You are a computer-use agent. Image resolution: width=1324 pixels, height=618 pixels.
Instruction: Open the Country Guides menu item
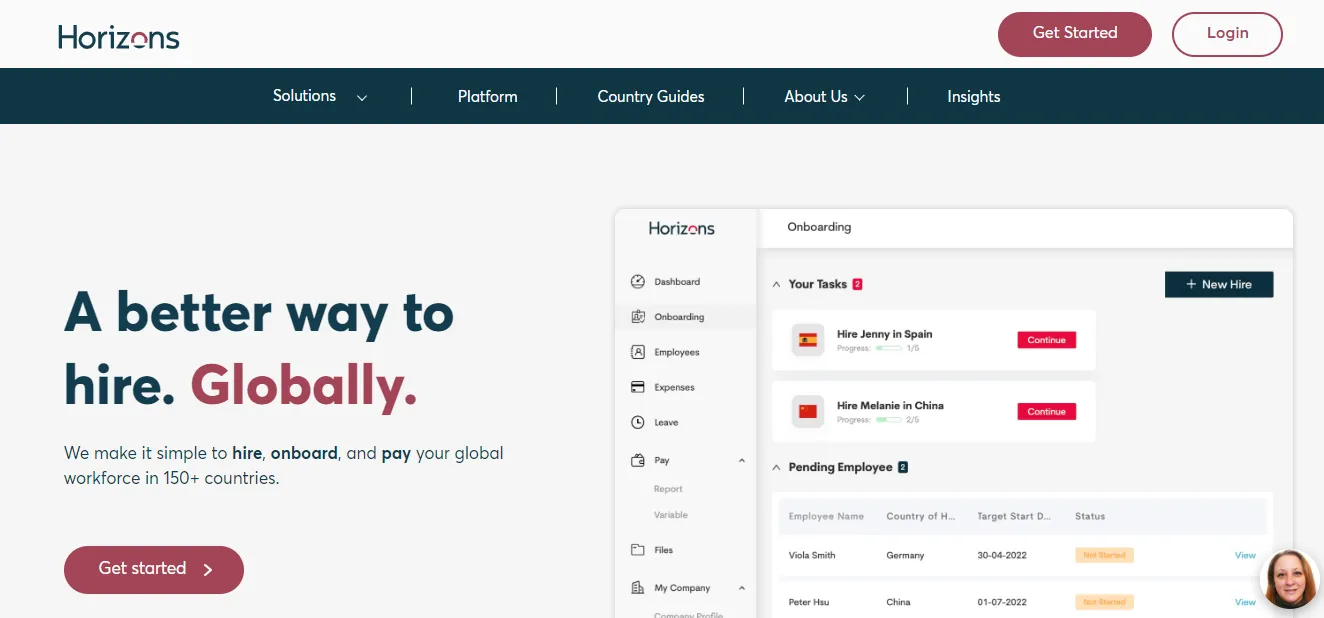(x=651, y=97)
